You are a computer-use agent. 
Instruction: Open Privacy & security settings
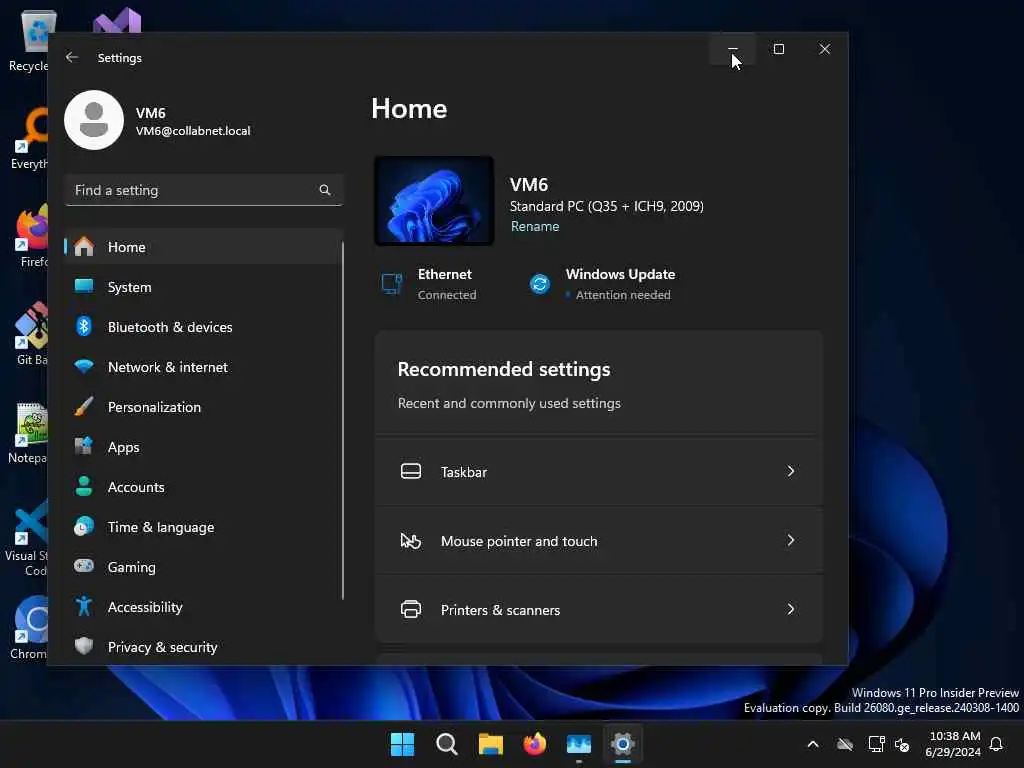click(203, 647)
